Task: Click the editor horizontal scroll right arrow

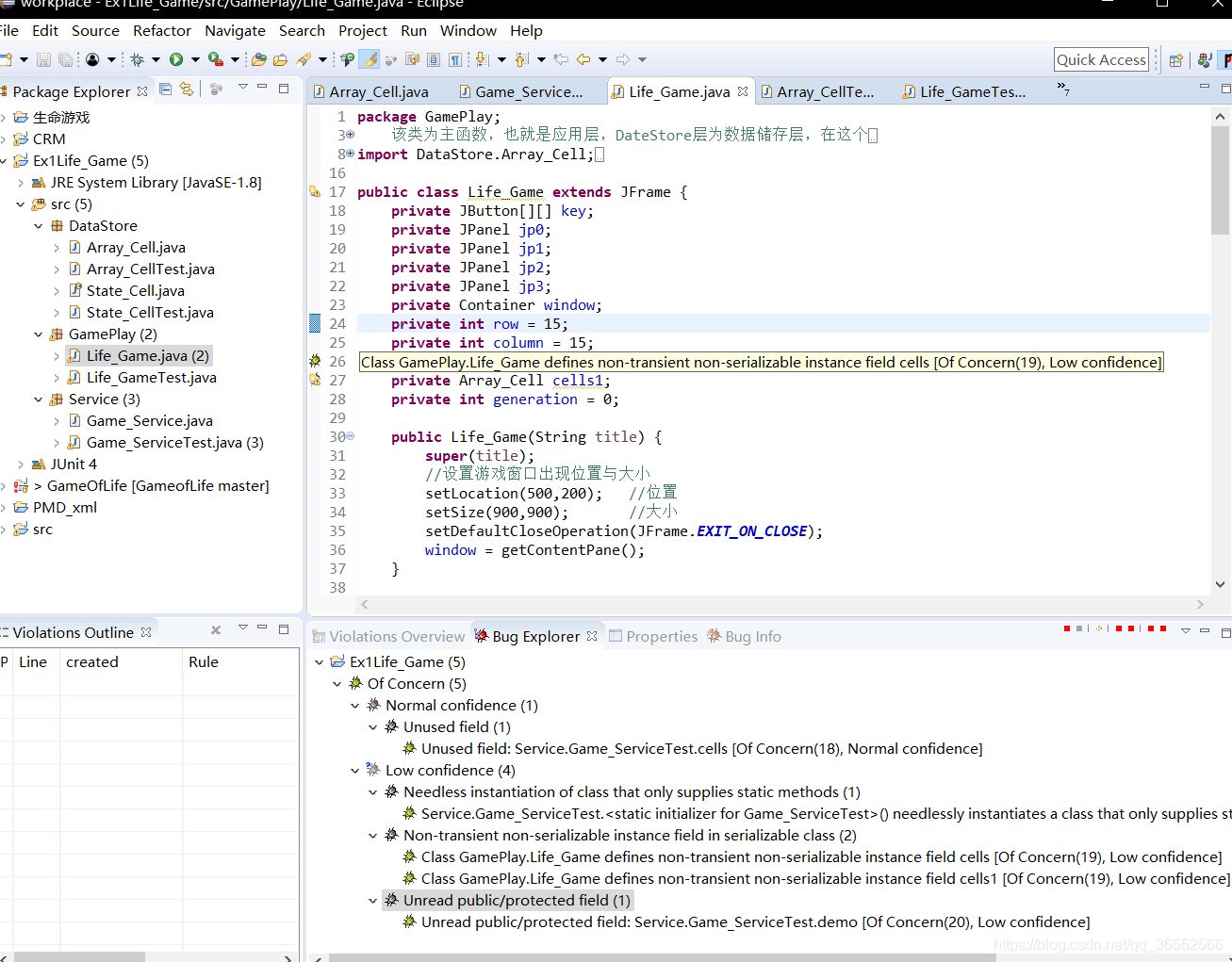Action: (x=1200, y=605)
